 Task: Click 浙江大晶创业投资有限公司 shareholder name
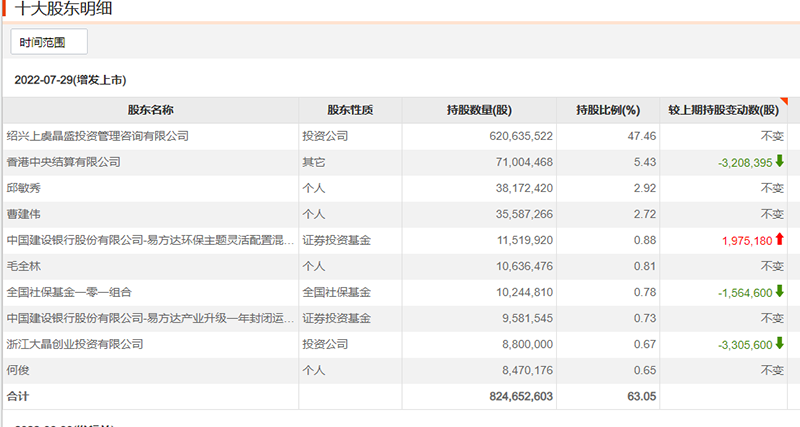pos(75,343)
